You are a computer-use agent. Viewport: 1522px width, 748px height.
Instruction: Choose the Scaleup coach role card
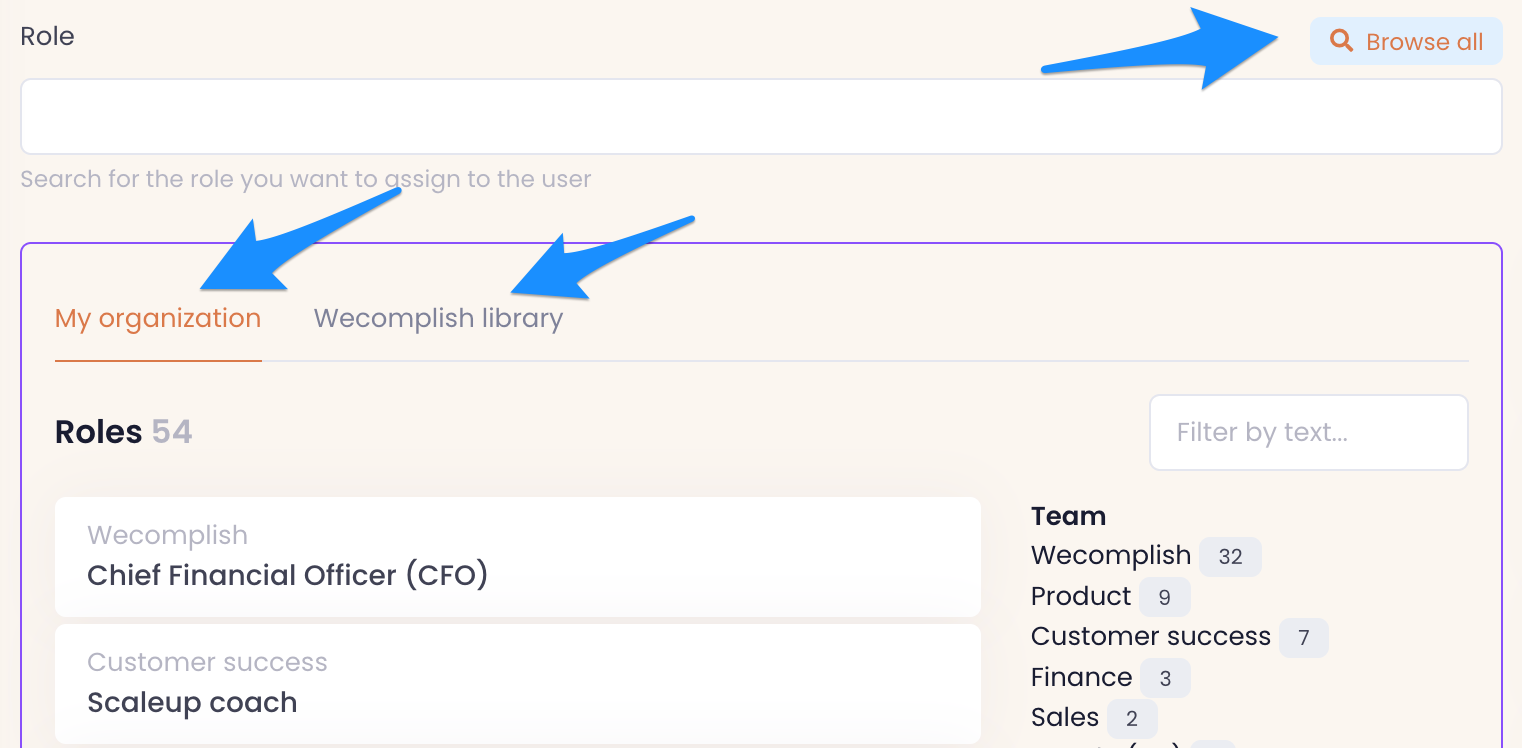tap(517, 684)
